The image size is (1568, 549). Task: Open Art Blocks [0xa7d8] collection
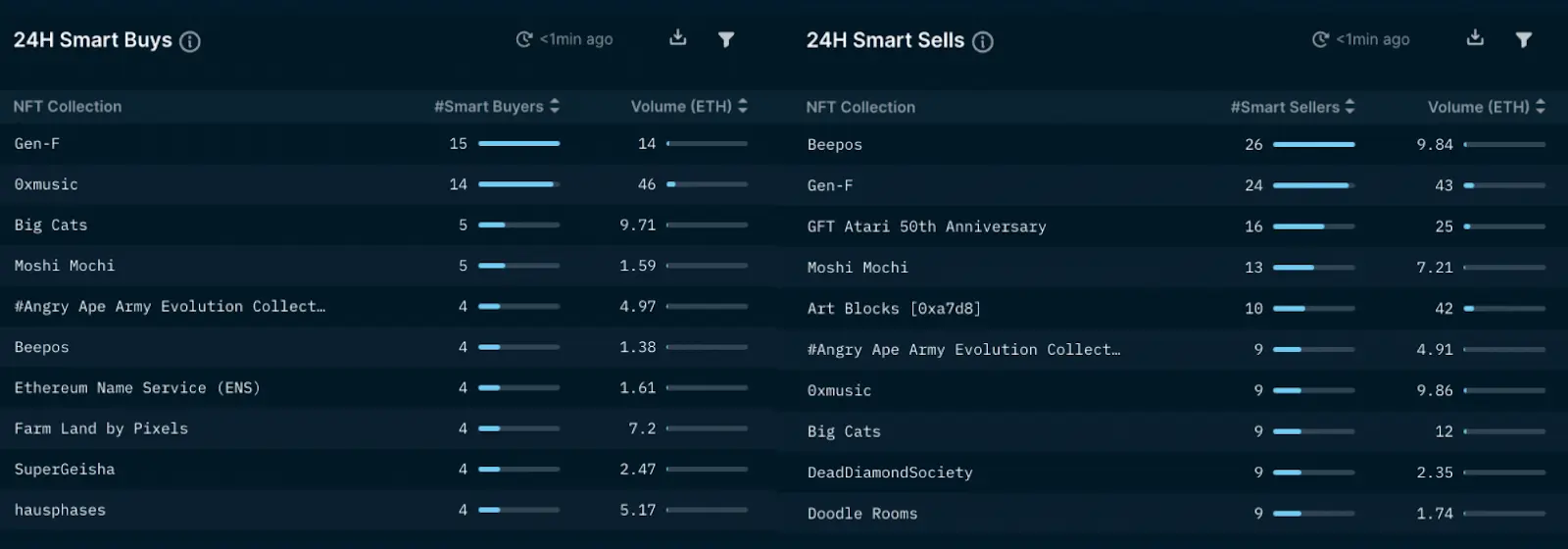click(894, 309)
